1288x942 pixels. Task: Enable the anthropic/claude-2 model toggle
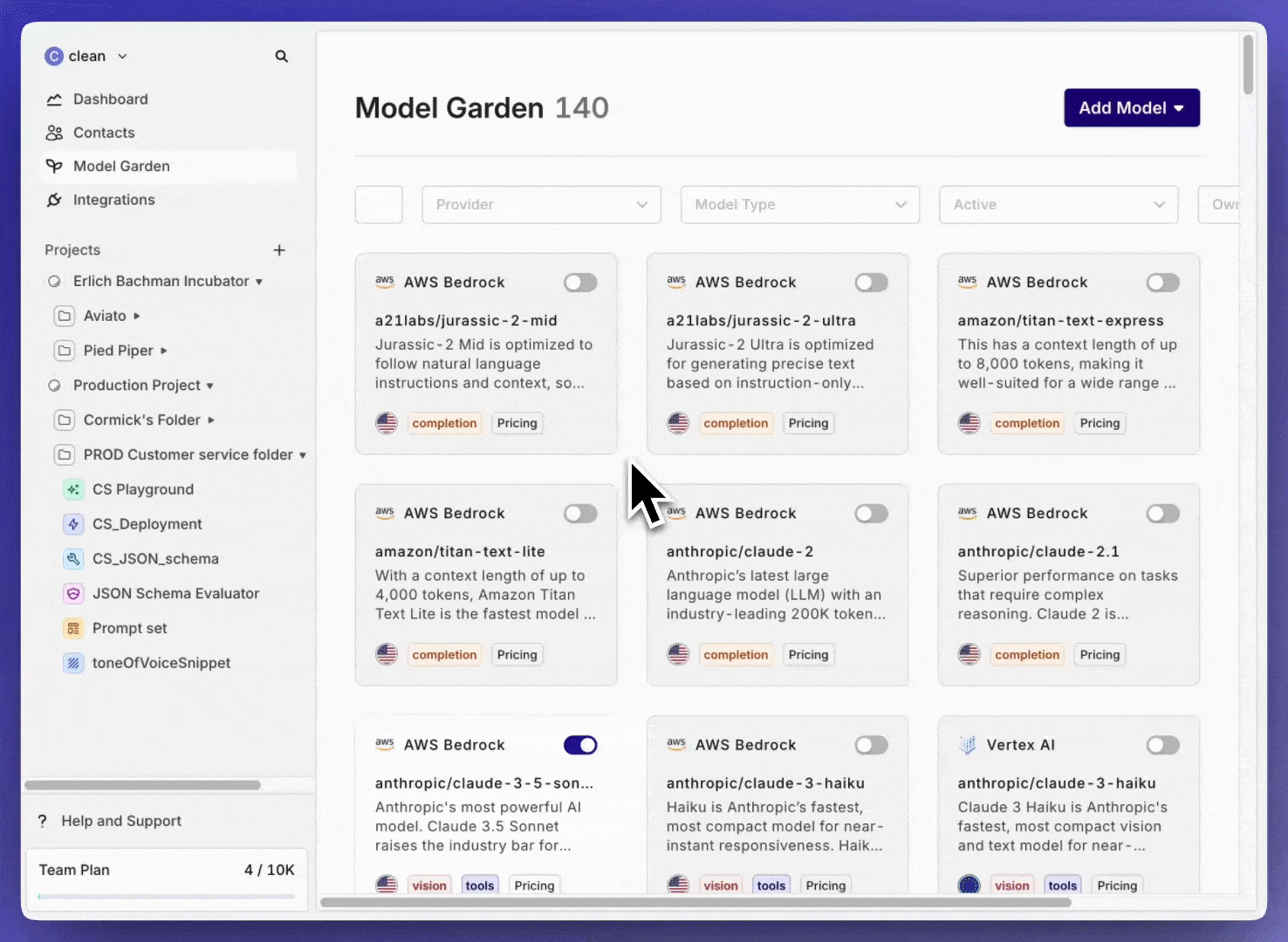872,514
